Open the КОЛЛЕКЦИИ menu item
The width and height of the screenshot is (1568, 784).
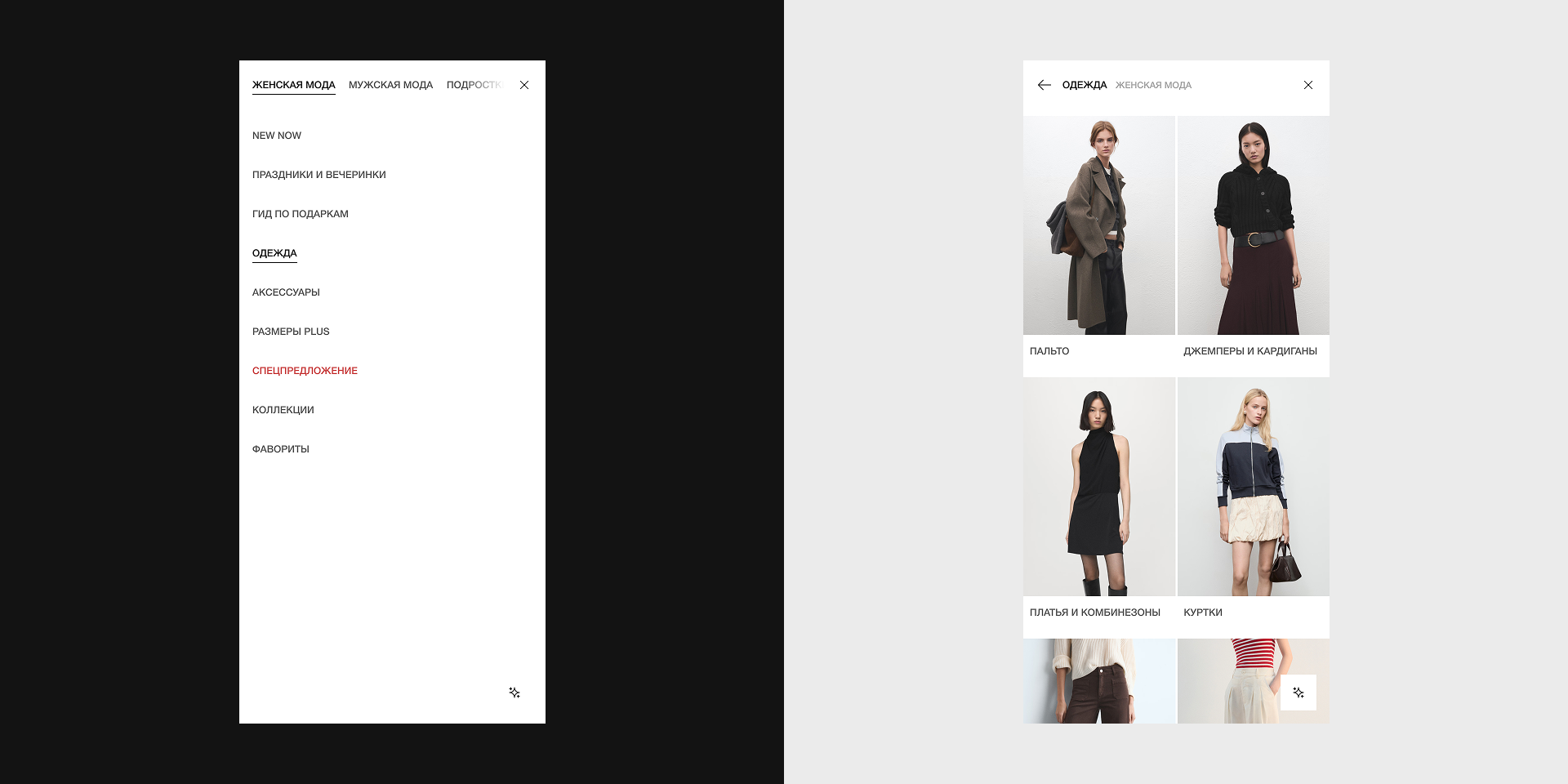pyautogui.click(x=283, y=410)
